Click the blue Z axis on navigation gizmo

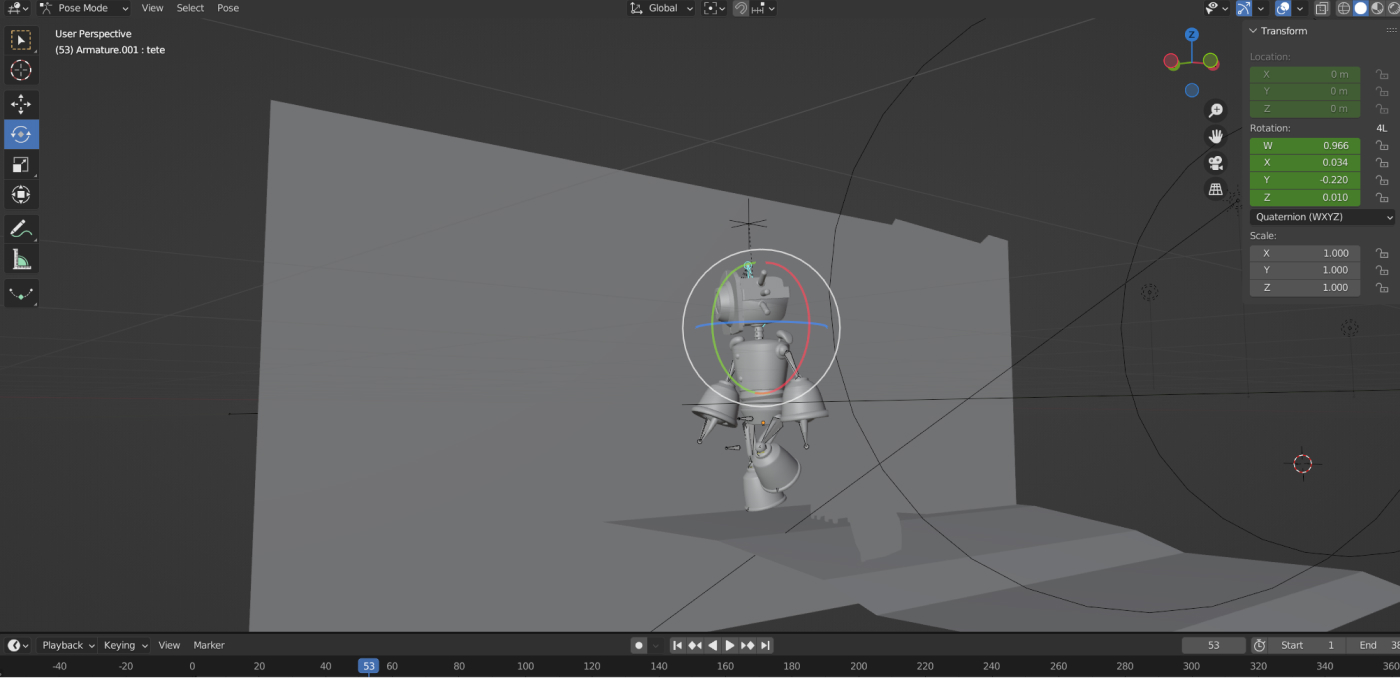tap(1192, 34)
